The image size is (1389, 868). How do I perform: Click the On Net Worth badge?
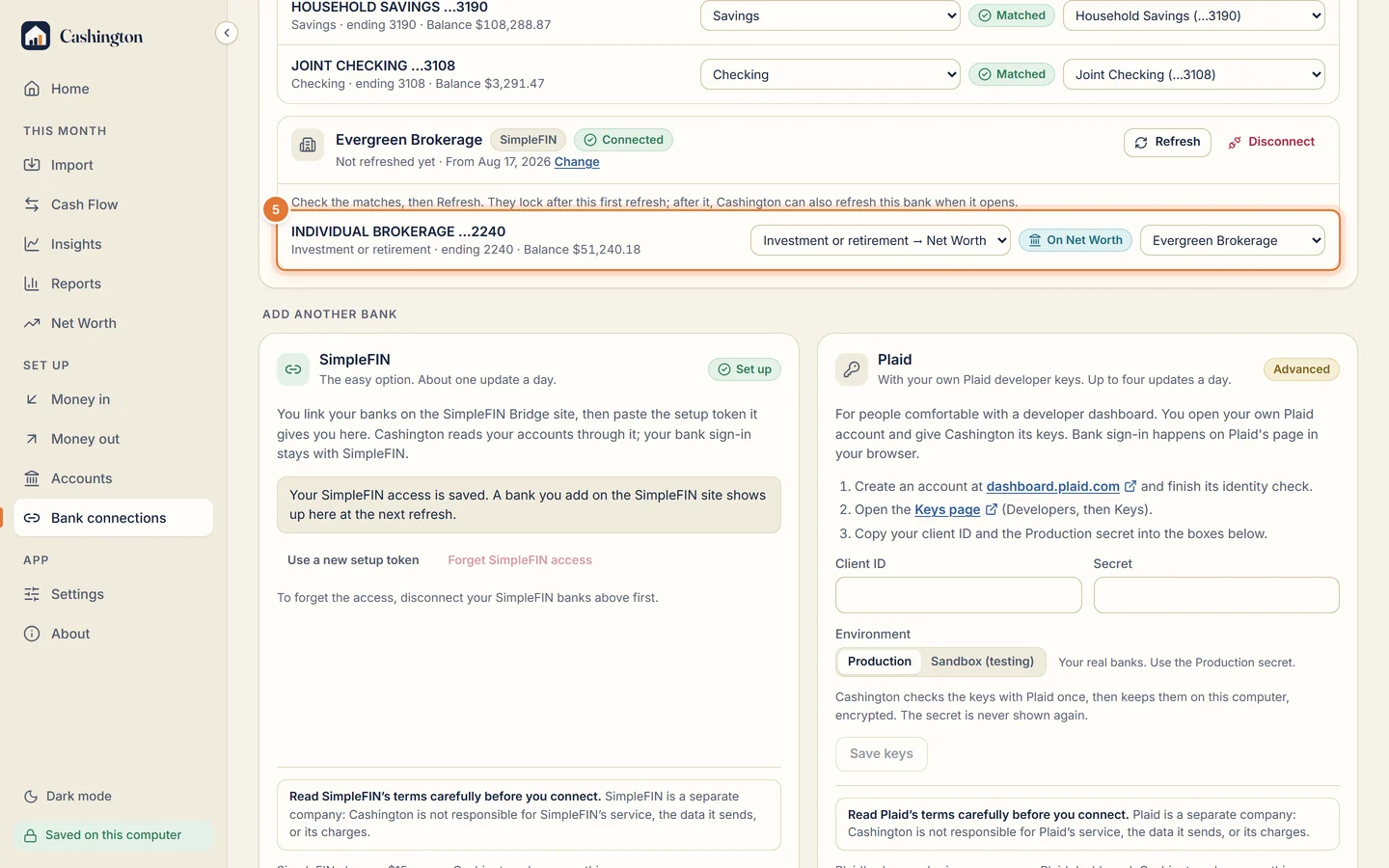(1075, 240)
